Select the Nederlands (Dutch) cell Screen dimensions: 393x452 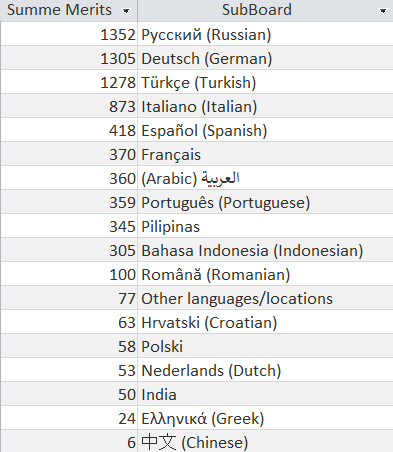[x=265, y=370]
